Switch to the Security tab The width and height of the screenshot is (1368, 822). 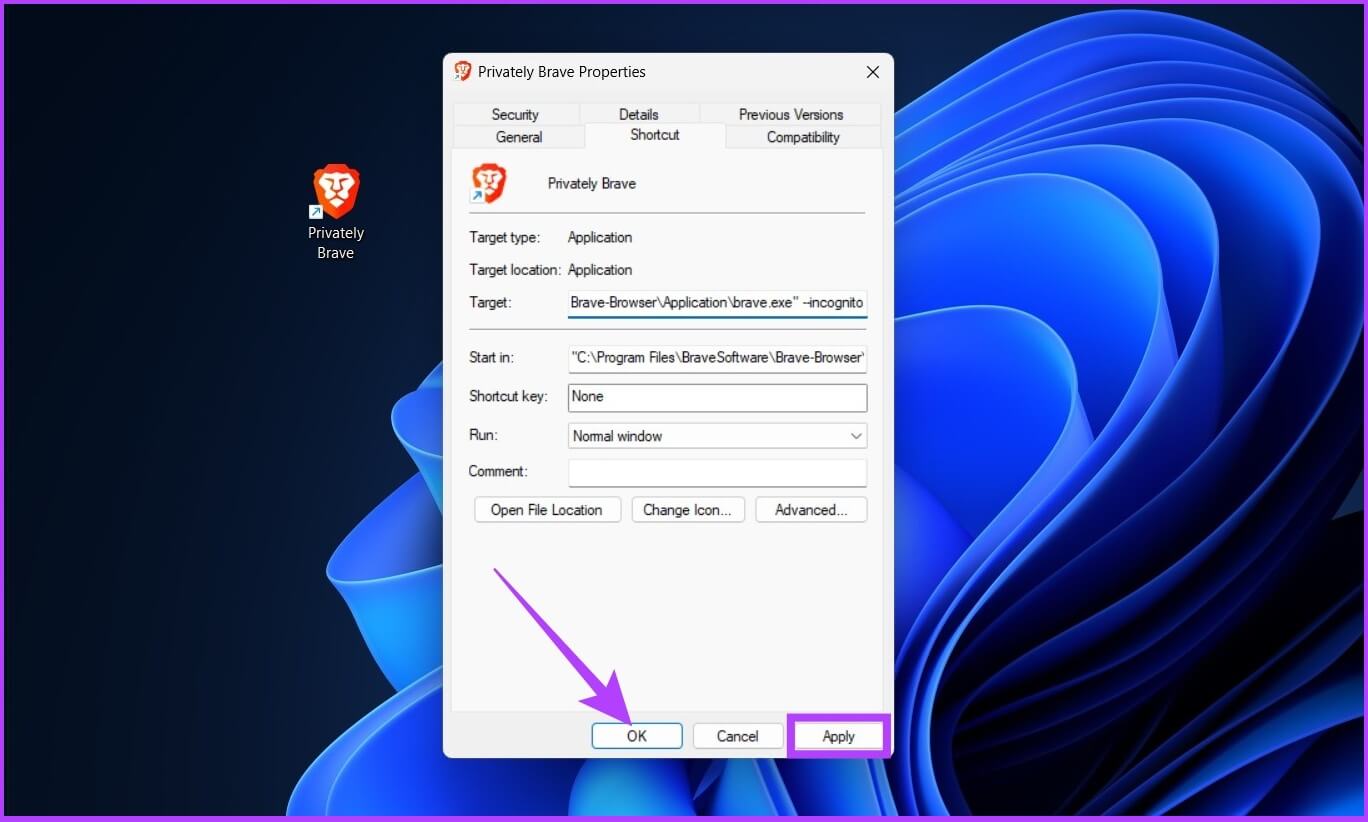pos(515,114)
